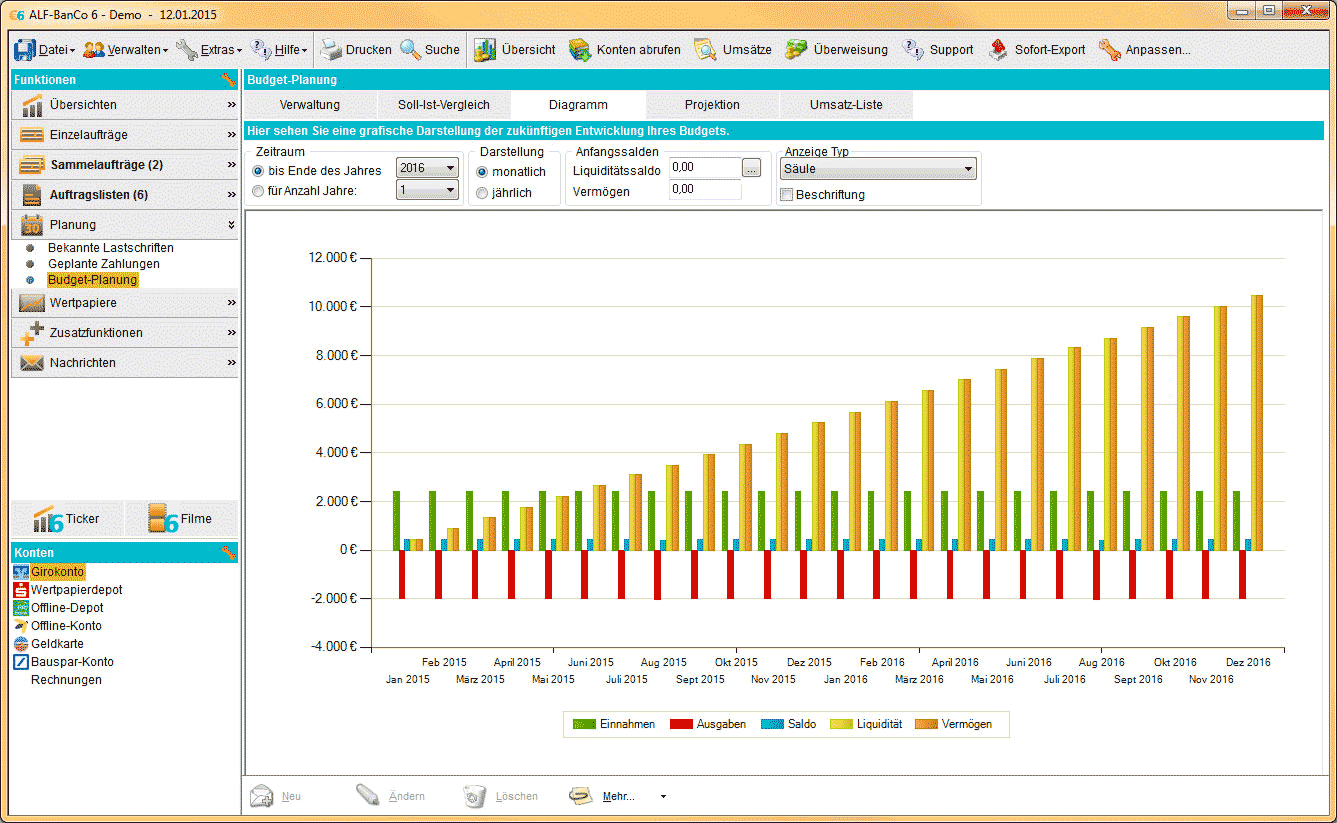The width and height of the screenshot is (1337, 823).
Task: Enable the Beschriftung checkbox
Action: click(787, 195)
